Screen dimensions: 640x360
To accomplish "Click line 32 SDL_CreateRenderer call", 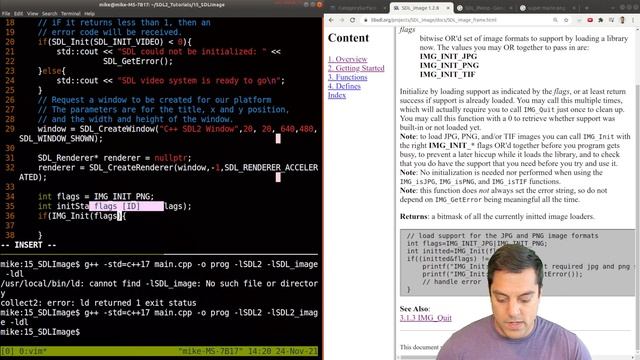I will tap(178, 168).
